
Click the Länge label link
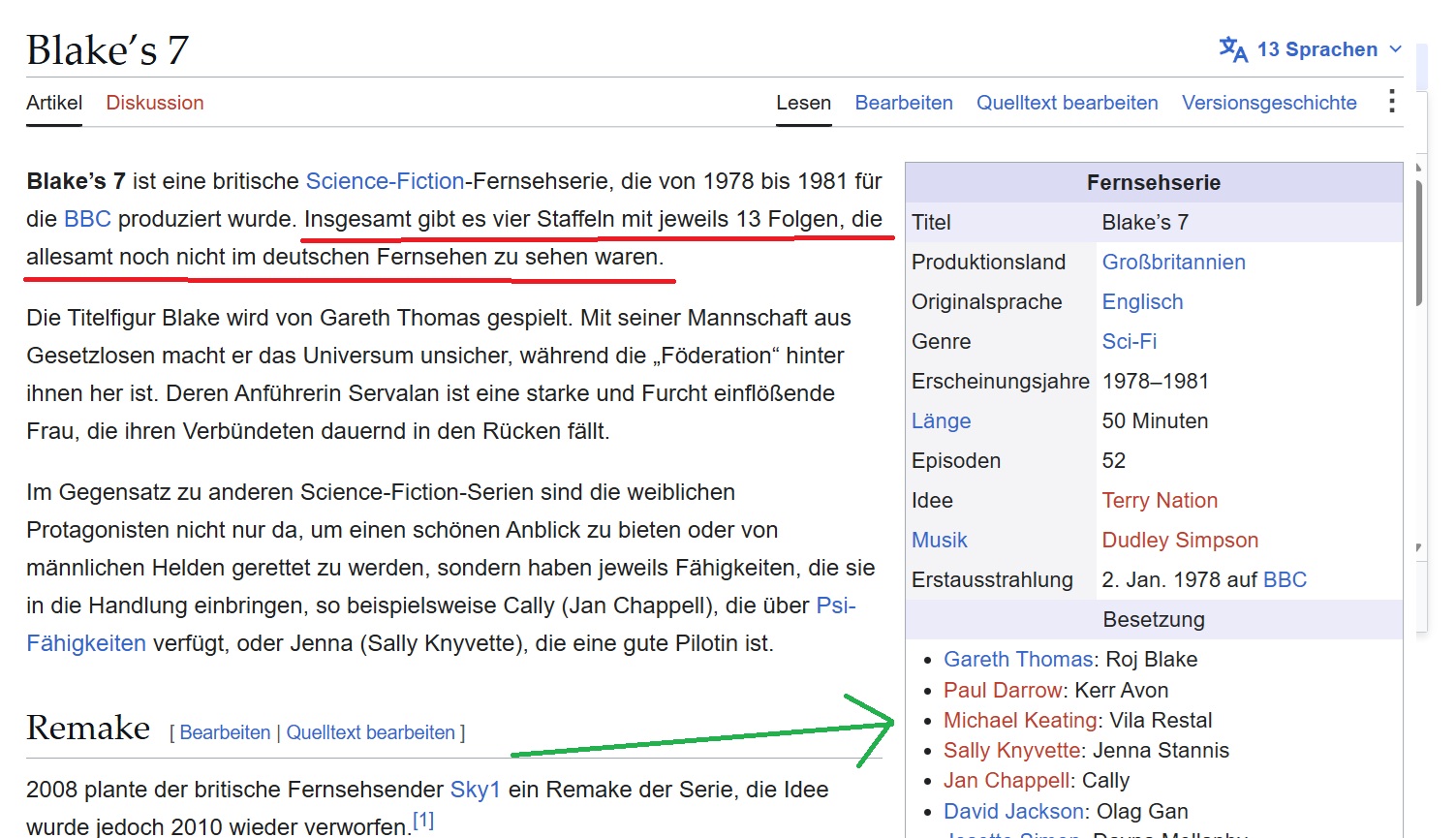(x=941, y=420)
